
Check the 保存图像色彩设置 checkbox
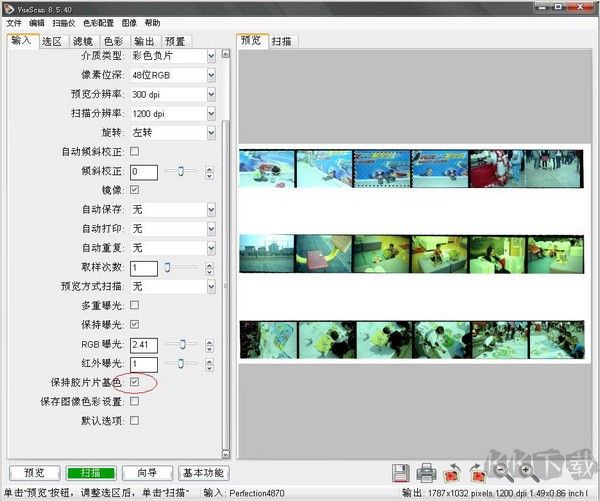pyautogui.click(x=134, y=401)
